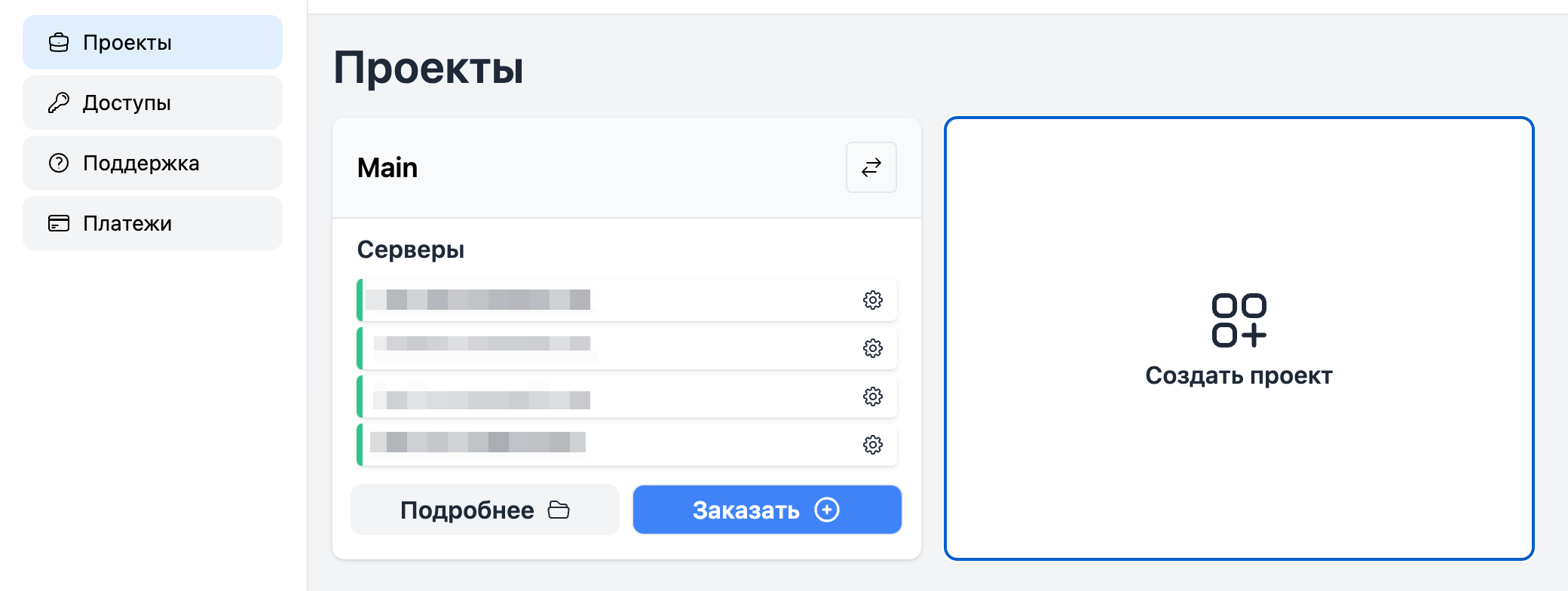Click the blue Заказать button
This screenshot has width=1568, height=591.
(x=767, y=510)
